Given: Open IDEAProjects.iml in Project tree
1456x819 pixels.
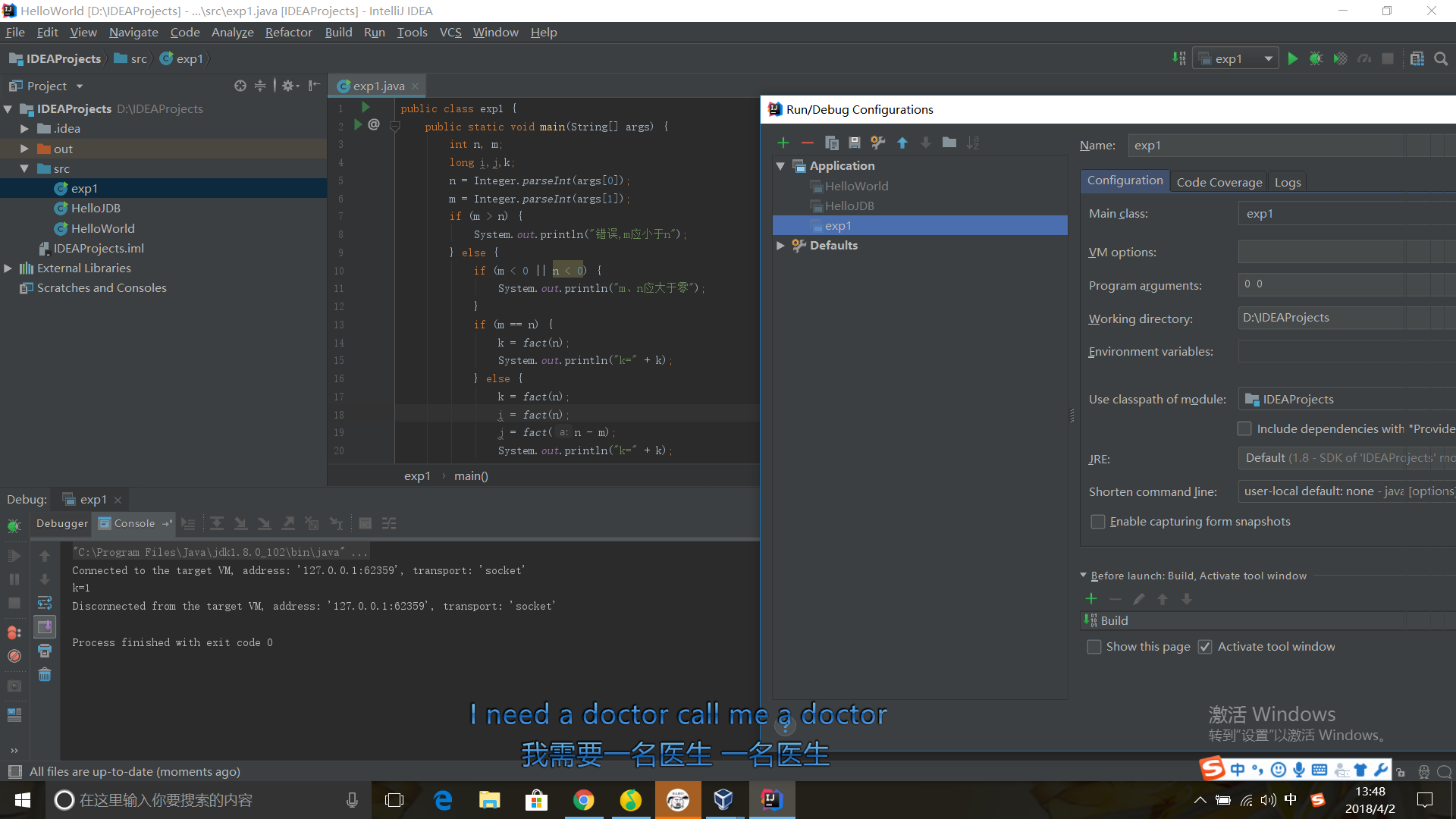Looking at the screenshot, I should tap(99, 248).
